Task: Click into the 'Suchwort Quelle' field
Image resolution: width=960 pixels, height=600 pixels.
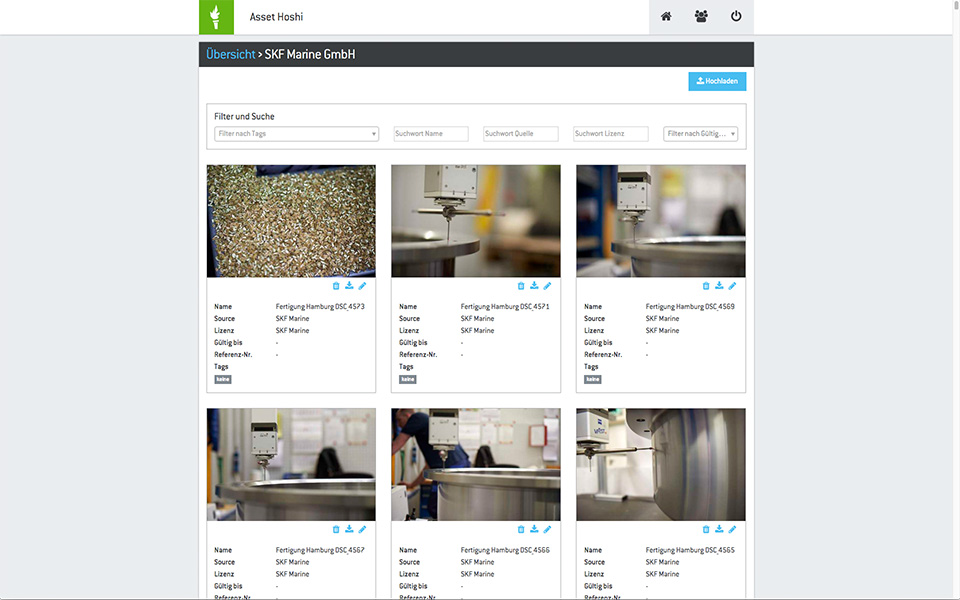Action: 520,134
